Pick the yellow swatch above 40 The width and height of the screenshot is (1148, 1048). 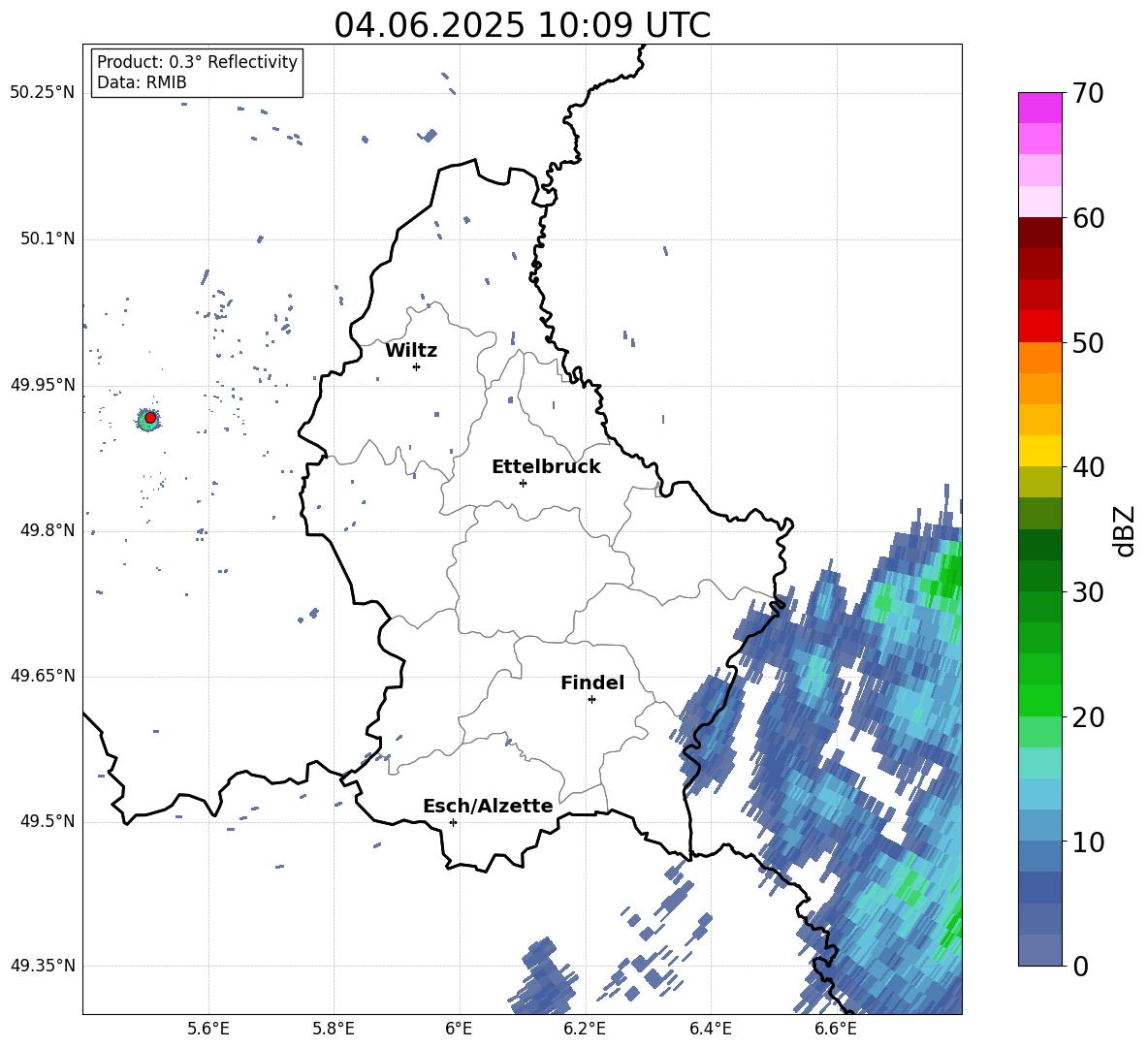[x=1040, y=451]
